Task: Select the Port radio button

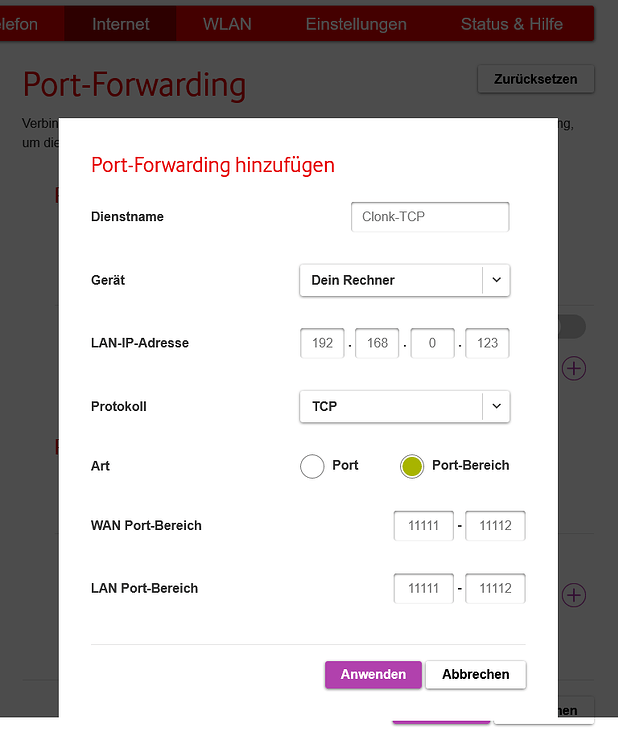Action: tap(313, 466)
